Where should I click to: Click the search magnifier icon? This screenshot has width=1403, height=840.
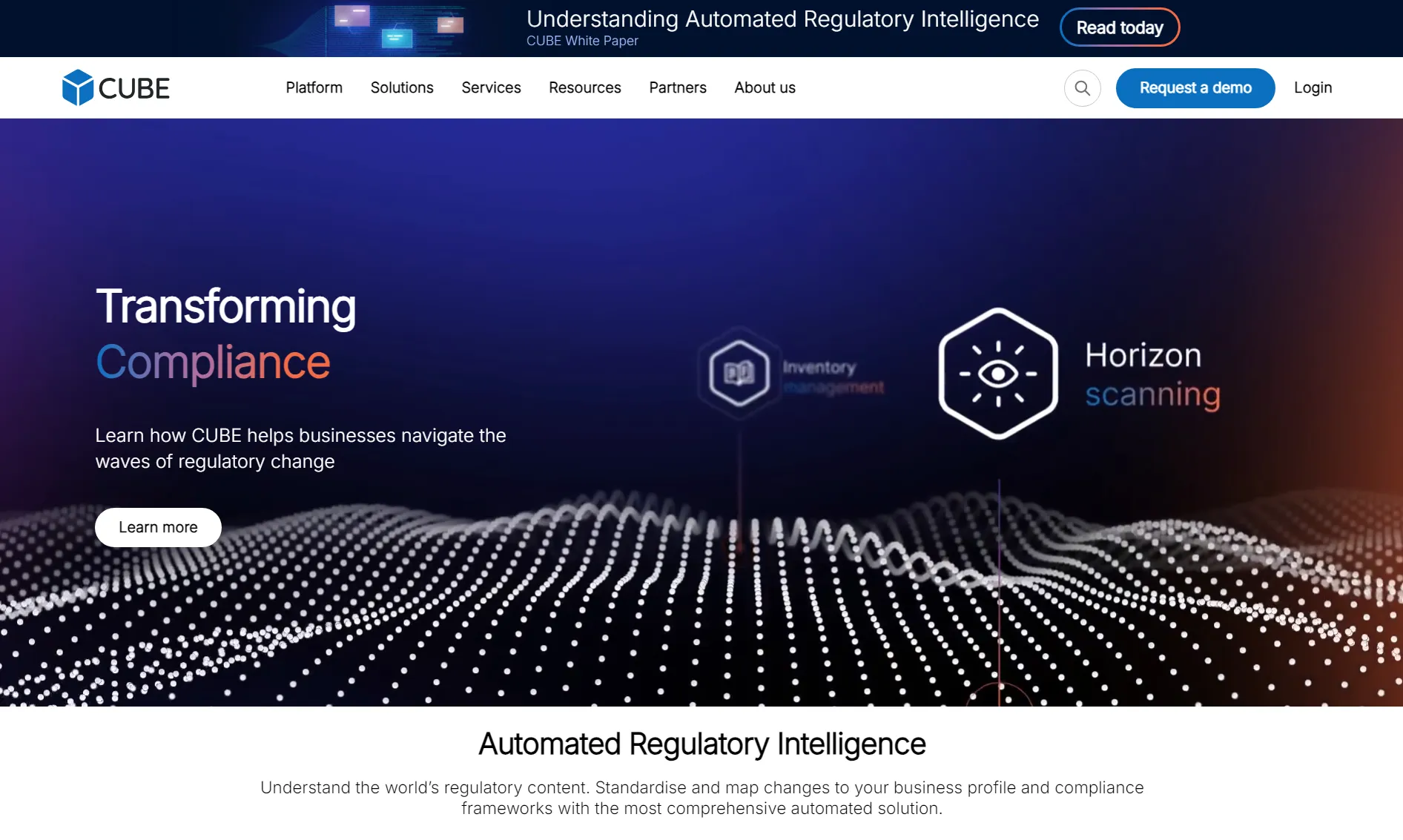pyautogui.click(x=1082, y=88)
